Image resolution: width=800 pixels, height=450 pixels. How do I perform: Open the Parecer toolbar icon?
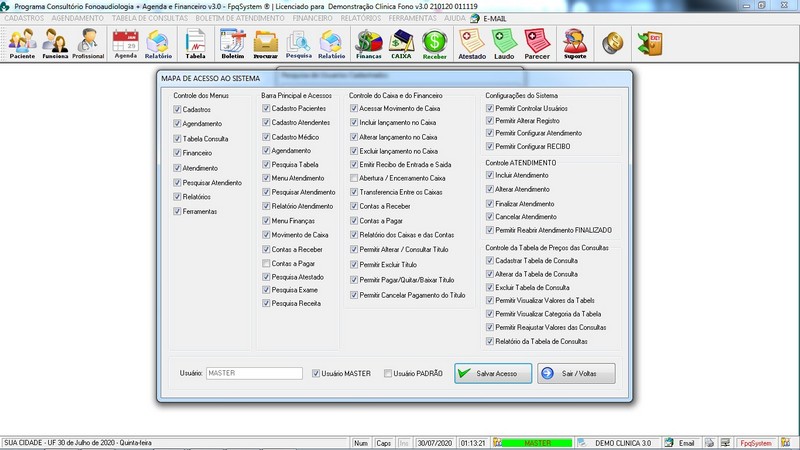click(537, 44)
